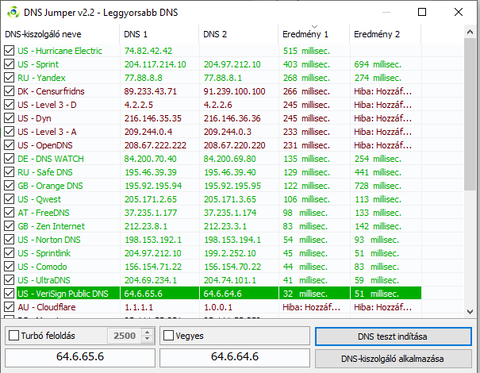The image size is (480, 373).
Task: Uncheck the US - Norton DNS checkbox
Action: 9,239
